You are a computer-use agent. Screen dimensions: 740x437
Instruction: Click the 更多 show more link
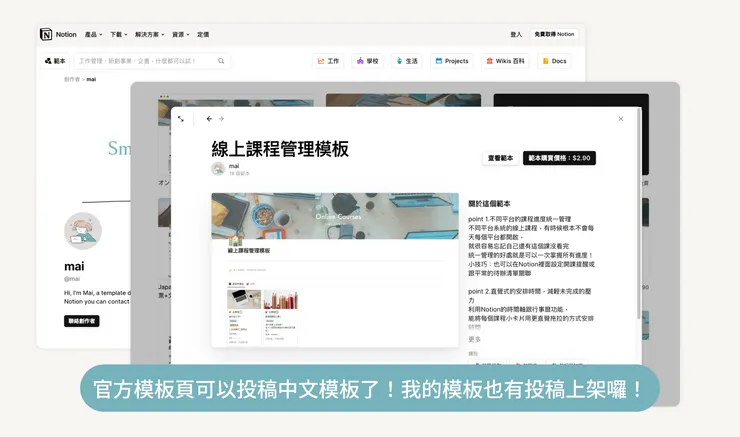point(474,339)
